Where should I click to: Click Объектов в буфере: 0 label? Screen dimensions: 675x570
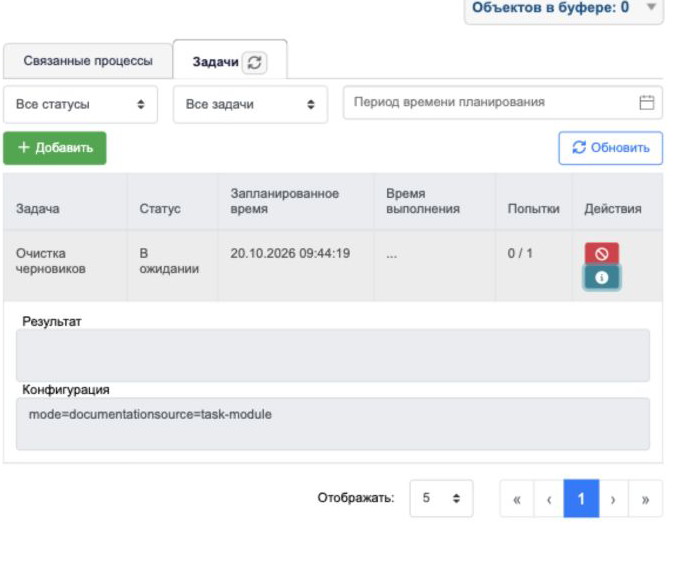click(x=550, y=7)
